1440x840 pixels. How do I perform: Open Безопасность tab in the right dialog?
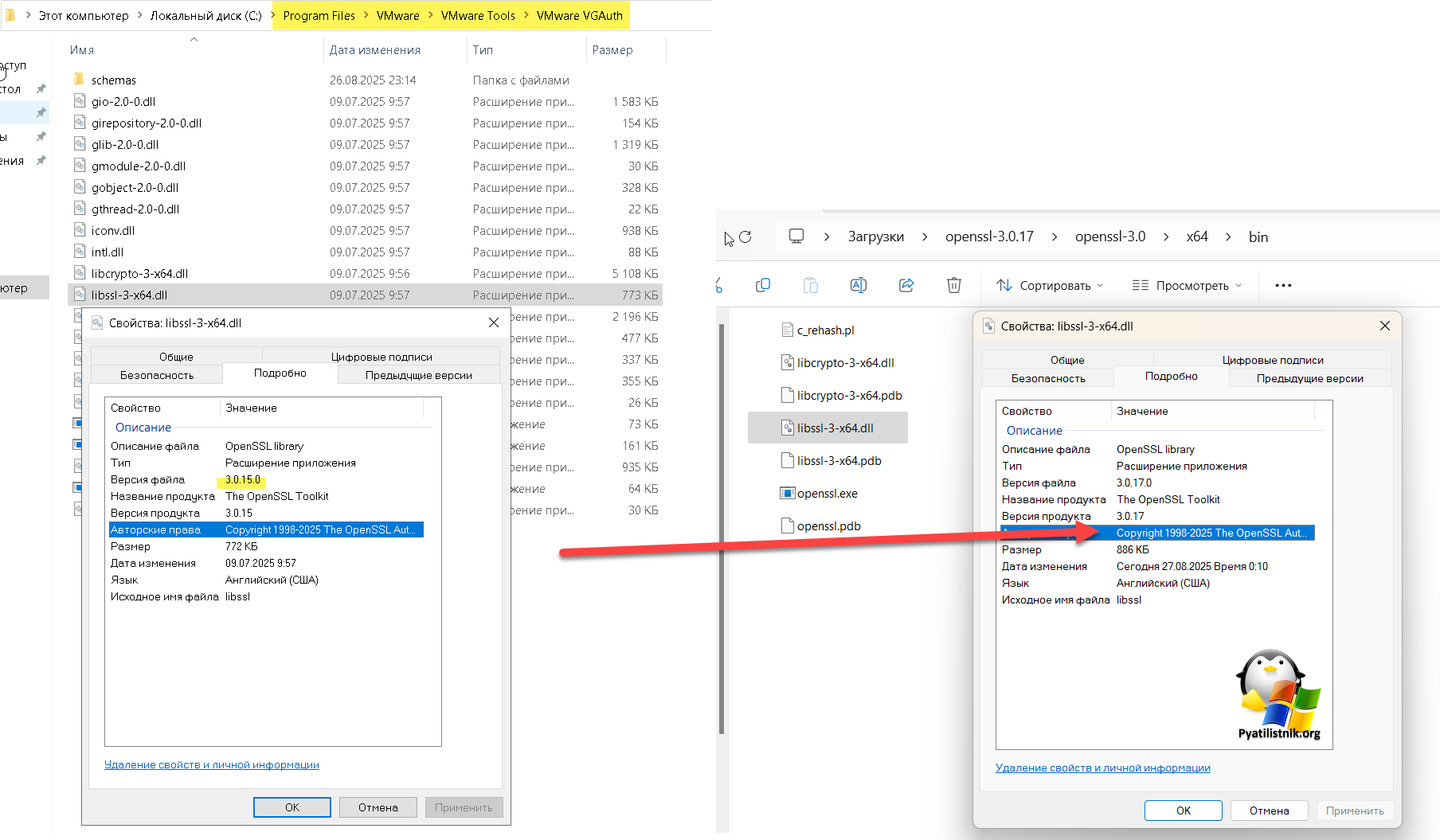1048,378
